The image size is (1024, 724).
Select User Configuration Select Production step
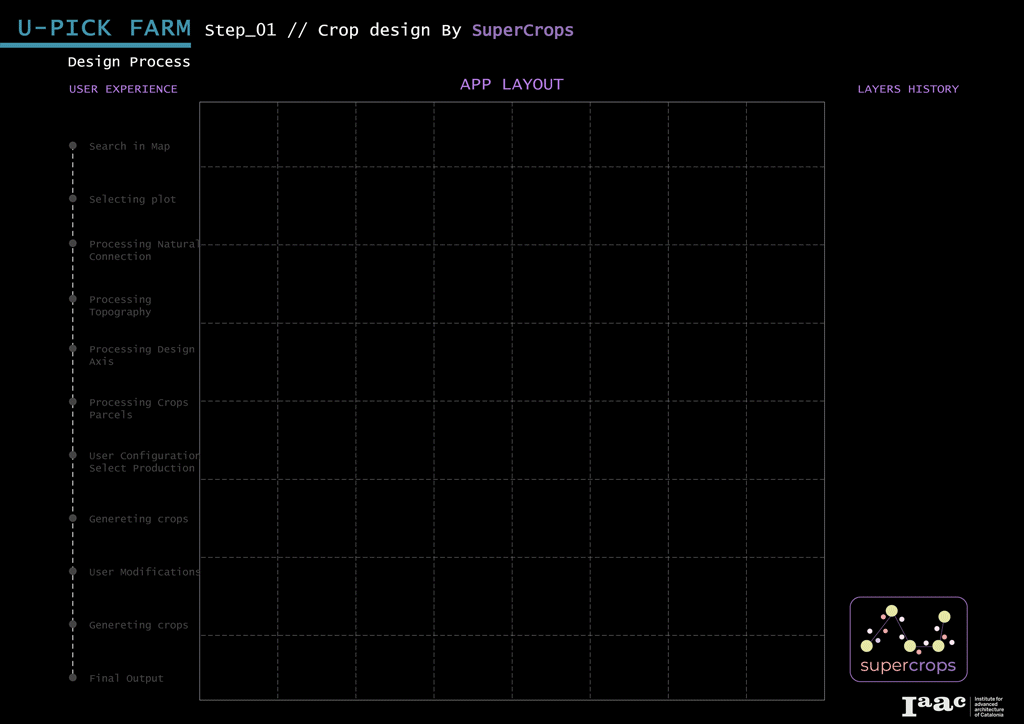[x=143, y=462]
